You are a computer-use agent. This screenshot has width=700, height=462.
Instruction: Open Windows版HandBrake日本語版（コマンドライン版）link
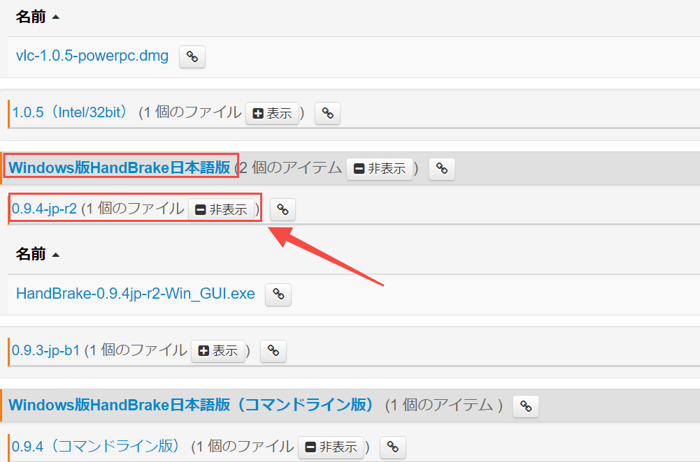pos(191,405)
